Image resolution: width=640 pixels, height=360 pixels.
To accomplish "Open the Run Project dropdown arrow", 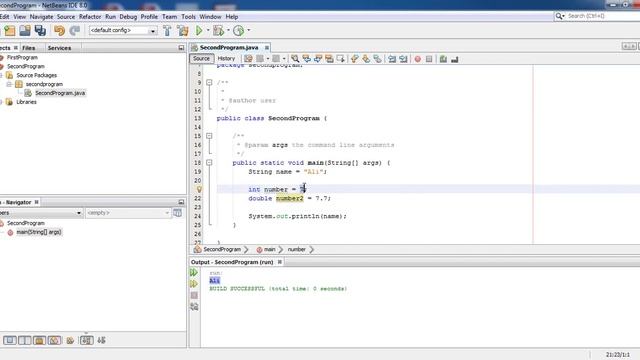I will point(208,31).
